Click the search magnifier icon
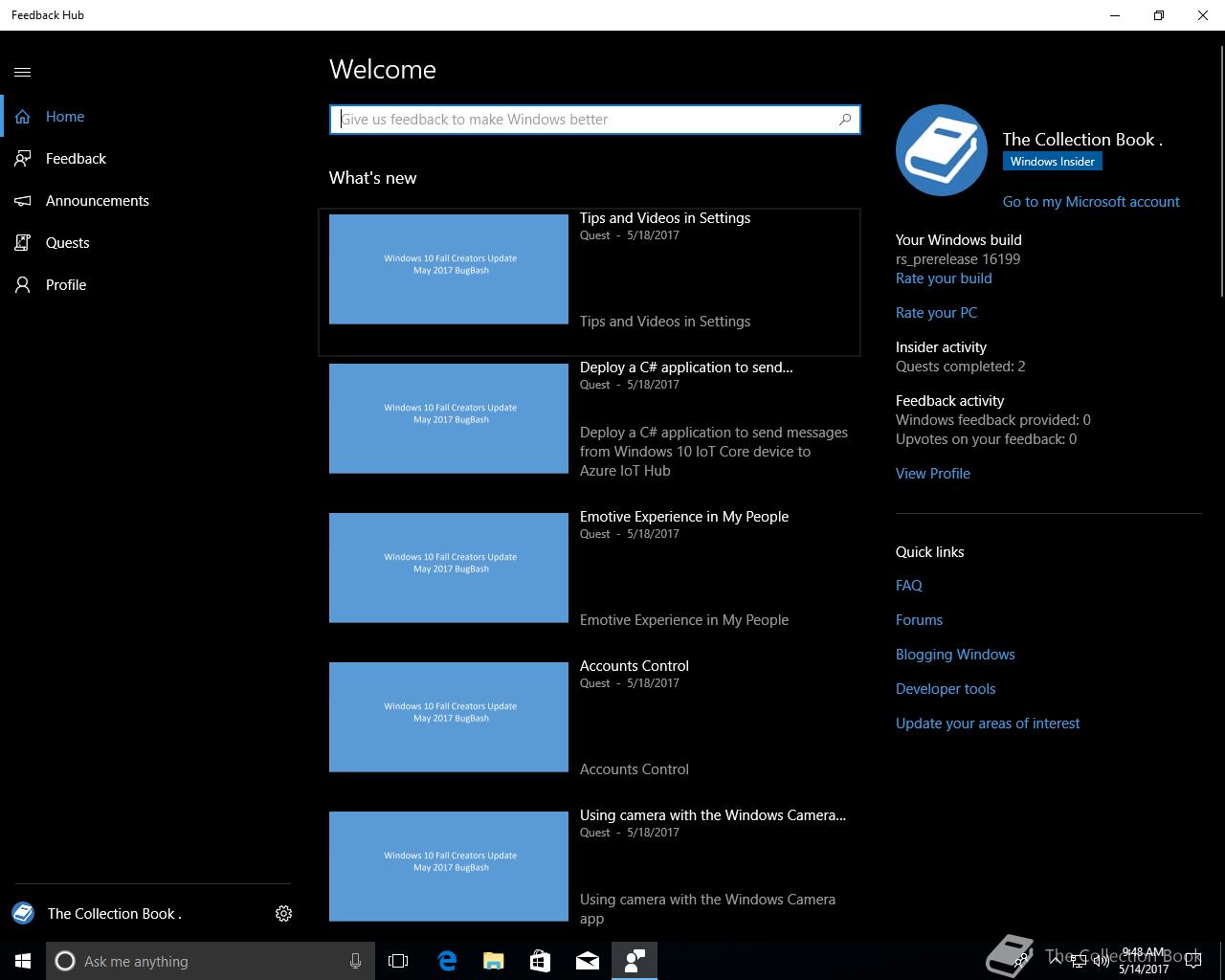Viewport: 1225px width, 980px height. (845, 120)
